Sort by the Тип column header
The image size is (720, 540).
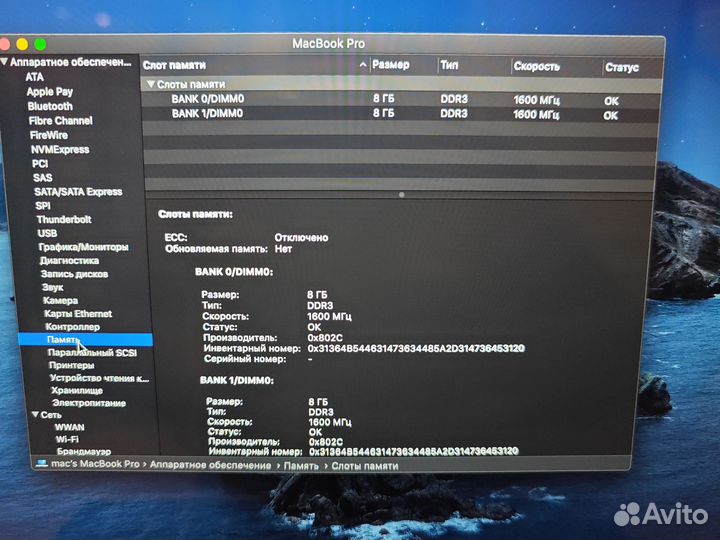point(449,65)
